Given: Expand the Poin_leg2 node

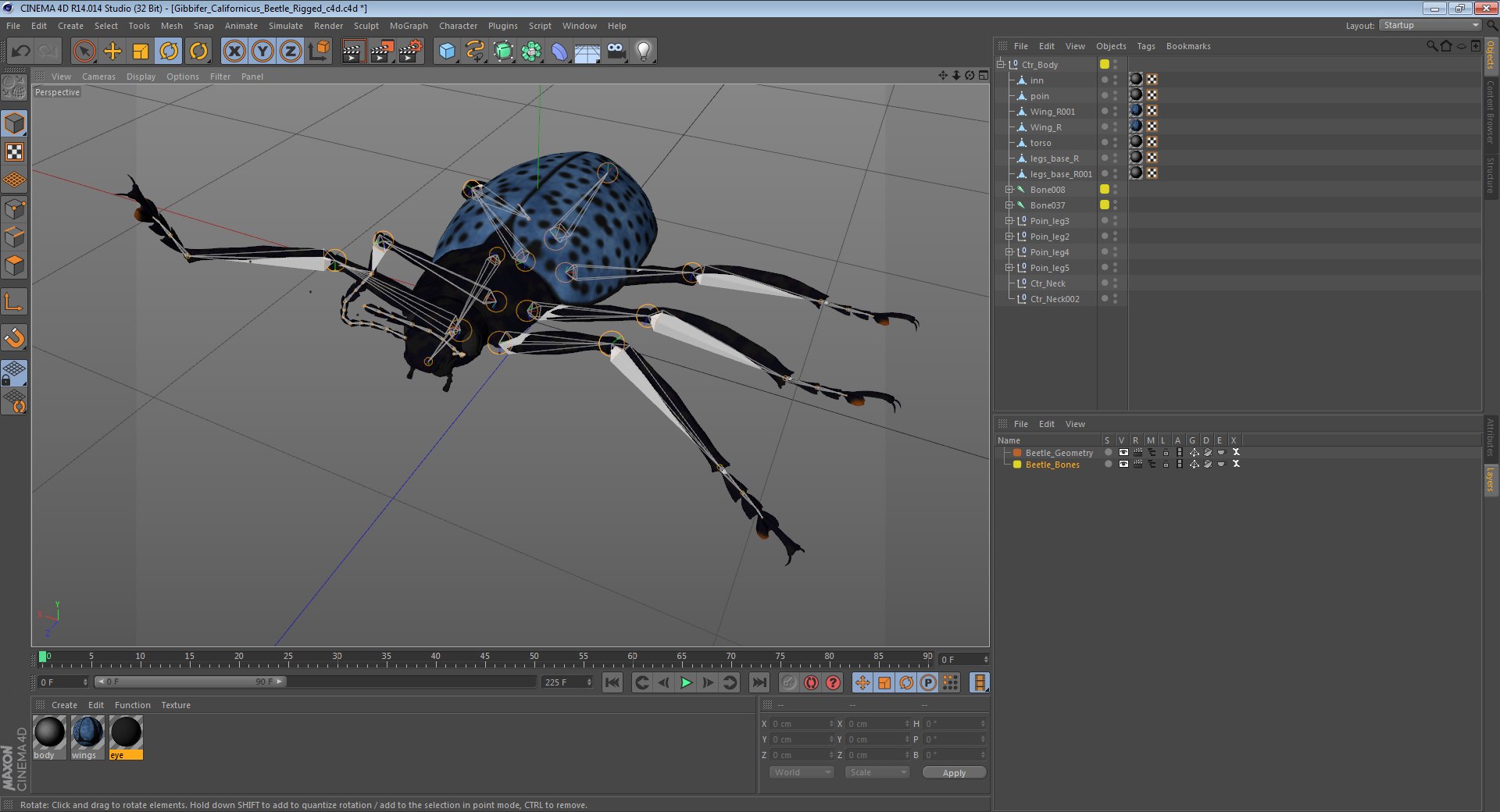Looking at the screenshot, I should [1009, 237].
